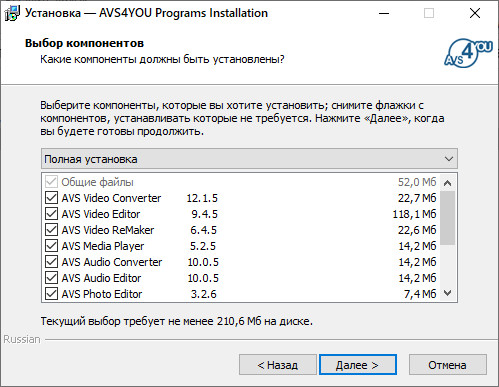This screenshot has width=499, height=387.
Task: Click the Общие файлы row label
Action: point(97,182)
